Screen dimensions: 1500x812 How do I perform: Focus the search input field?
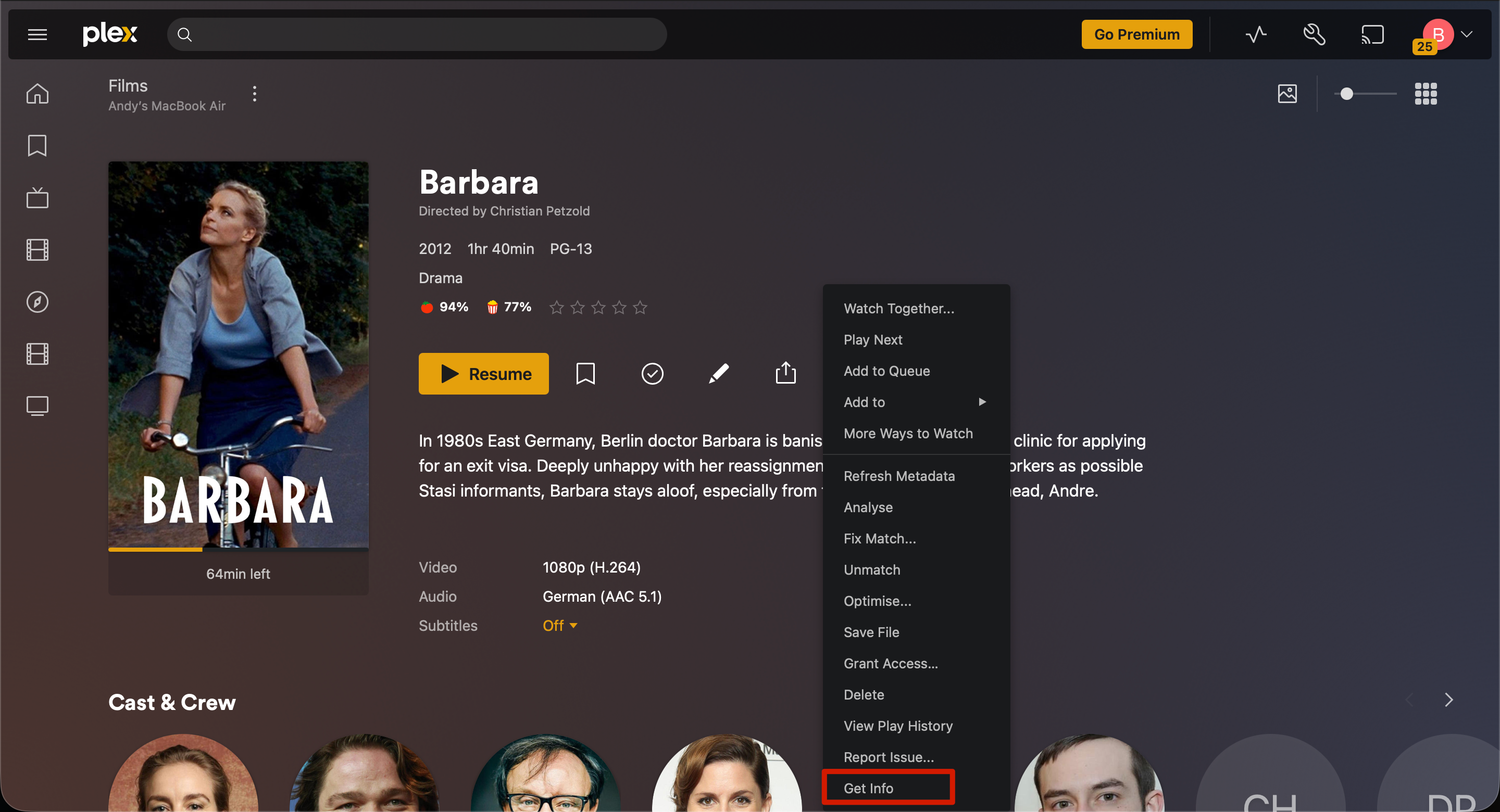click(417, 34)
